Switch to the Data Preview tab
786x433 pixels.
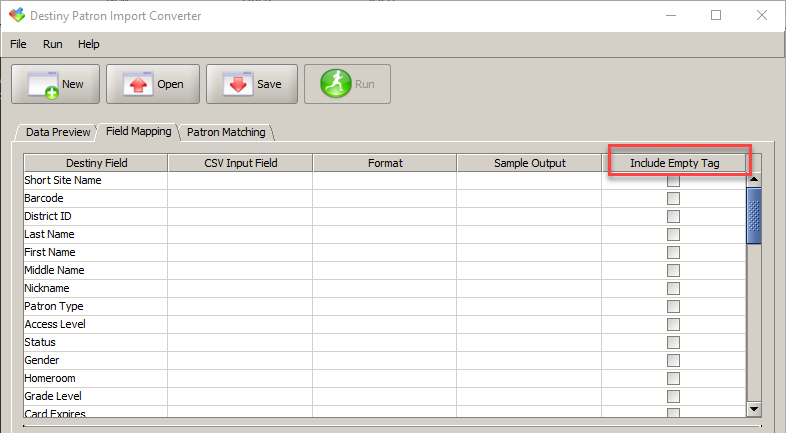pyautogui.click(x=58, y=132)
